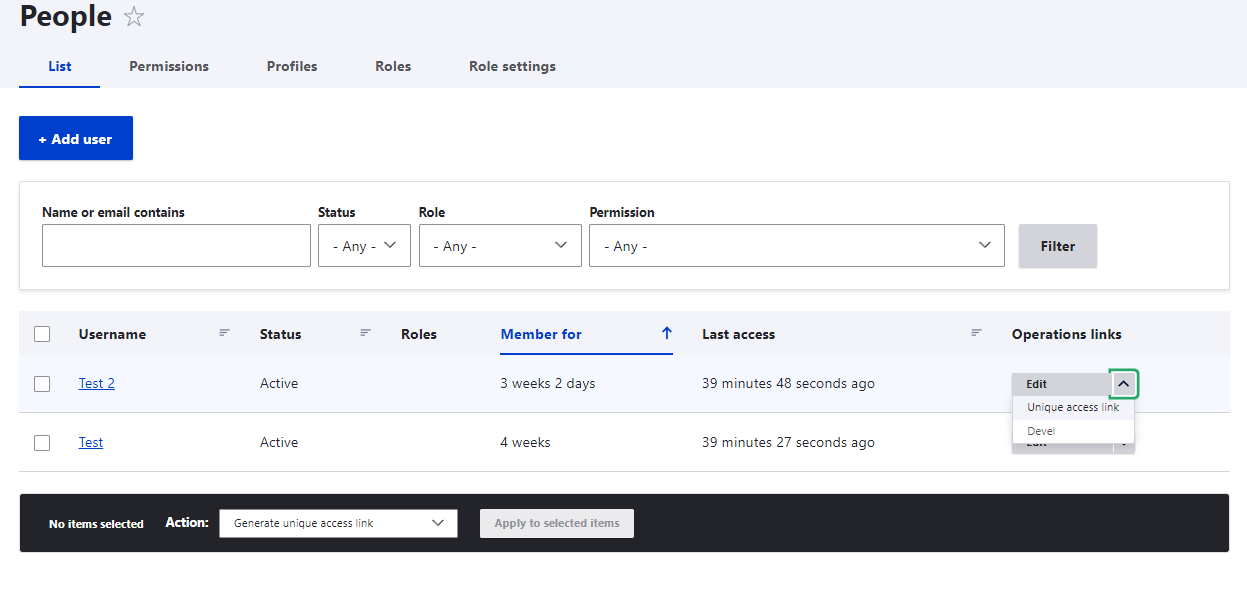This screenshot has width=1247, height=589.
Task: Expand the Permission filter dropdown
Action: (x=796, y=246)
